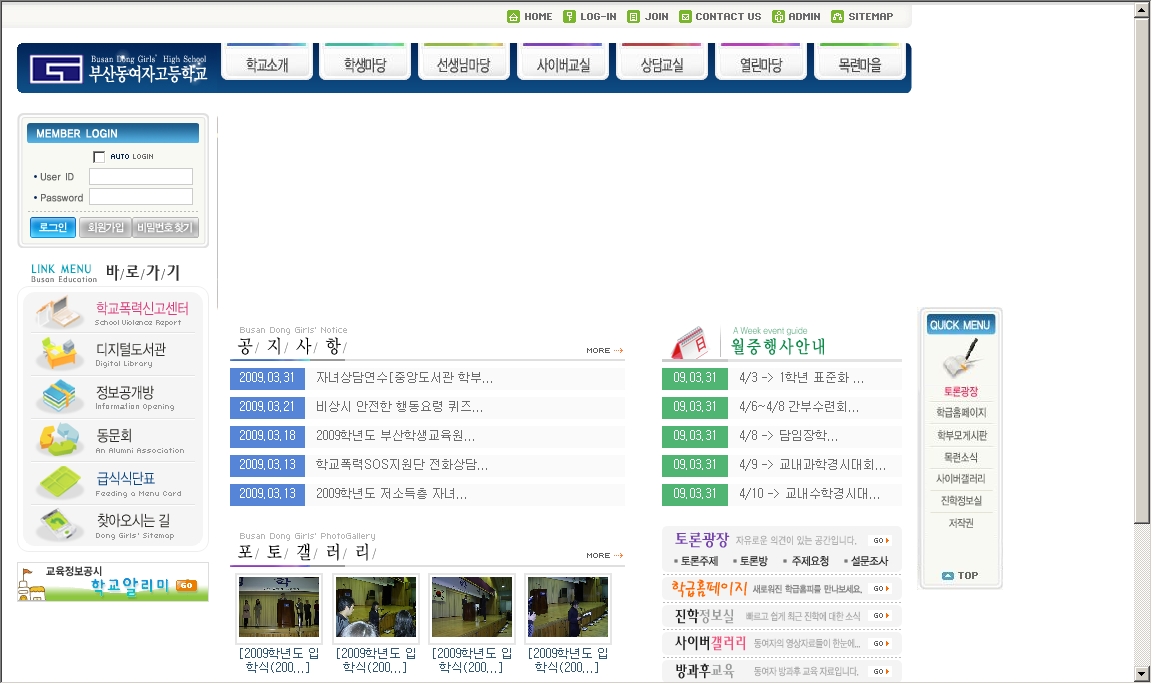Expand MORE next to 공지사항
Screen dimensions: 1152x684
pos(604,351)
